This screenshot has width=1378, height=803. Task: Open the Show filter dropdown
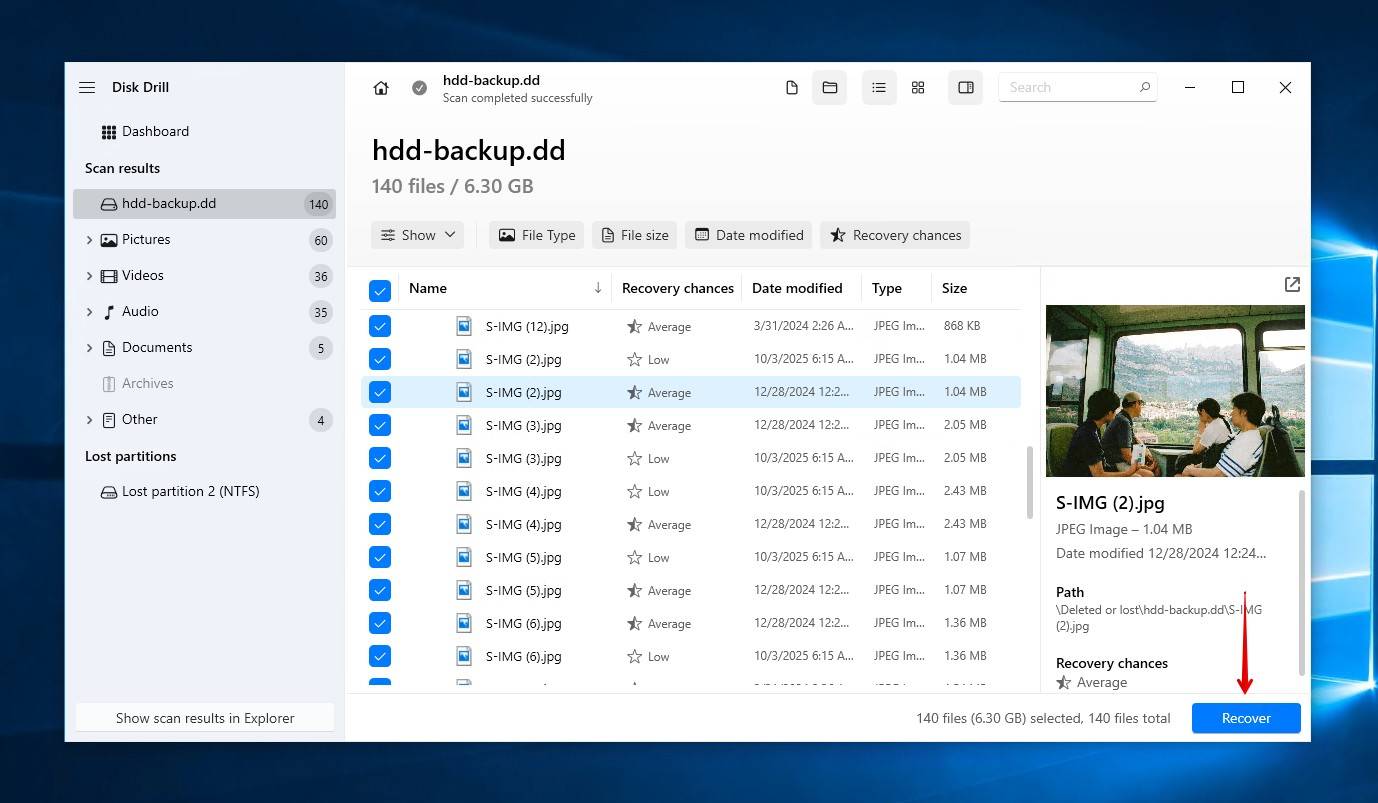click(x=417, y=234)
